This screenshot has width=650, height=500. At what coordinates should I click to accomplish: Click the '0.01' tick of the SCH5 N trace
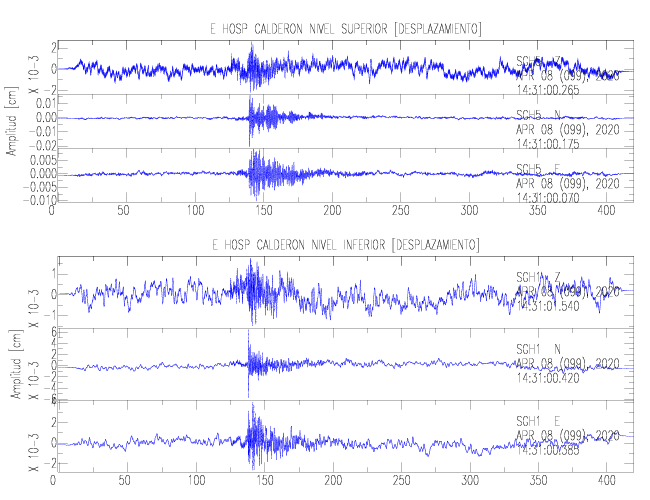(x=45, y=103)
